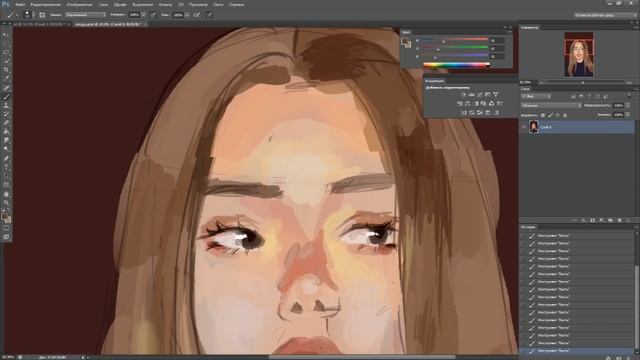Add an Invert adjustment layer

(x=464, y=113)
